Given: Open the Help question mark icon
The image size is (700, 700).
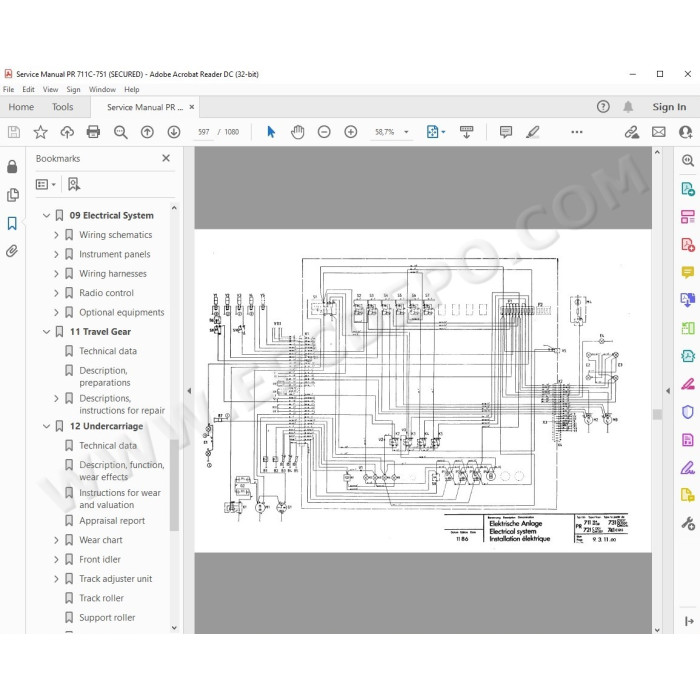Looking at the screenshot, I should tap(603, 107).
